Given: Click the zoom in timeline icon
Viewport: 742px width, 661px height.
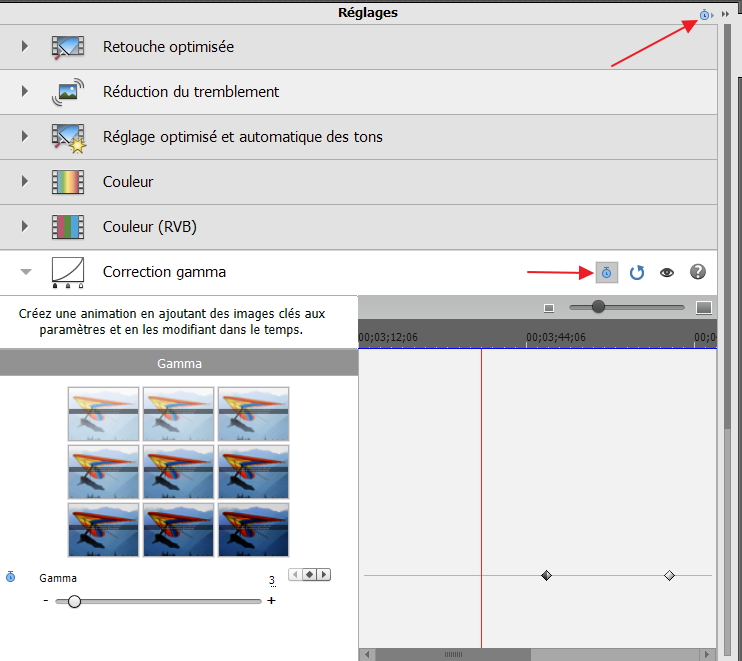Looking at the screenshot, I should pos(704,308).
